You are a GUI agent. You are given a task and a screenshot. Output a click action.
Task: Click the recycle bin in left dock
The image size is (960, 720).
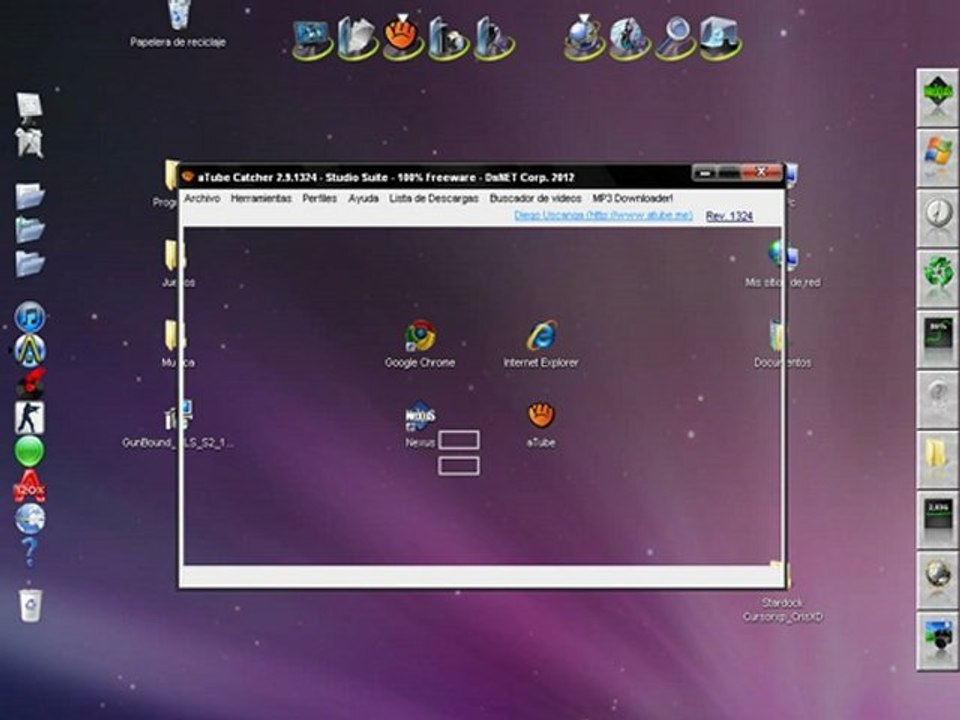(30, 605)
